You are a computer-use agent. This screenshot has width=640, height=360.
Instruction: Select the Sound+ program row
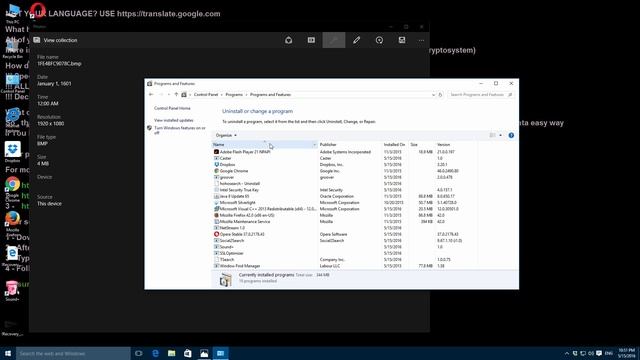click(345, 247)
